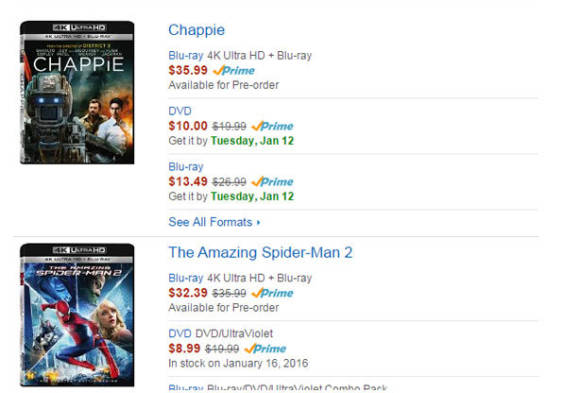
Task: Expand See All Formats for Chappie
Action: 210,222
